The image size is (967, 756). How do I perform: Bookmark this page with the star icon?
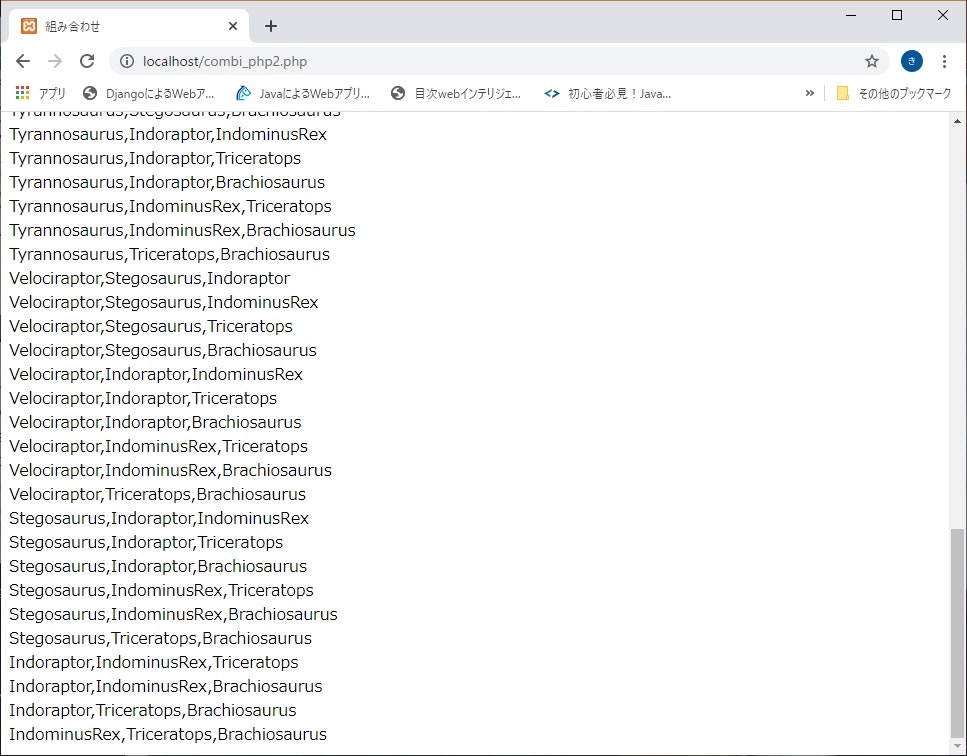(x=871, y=61)
